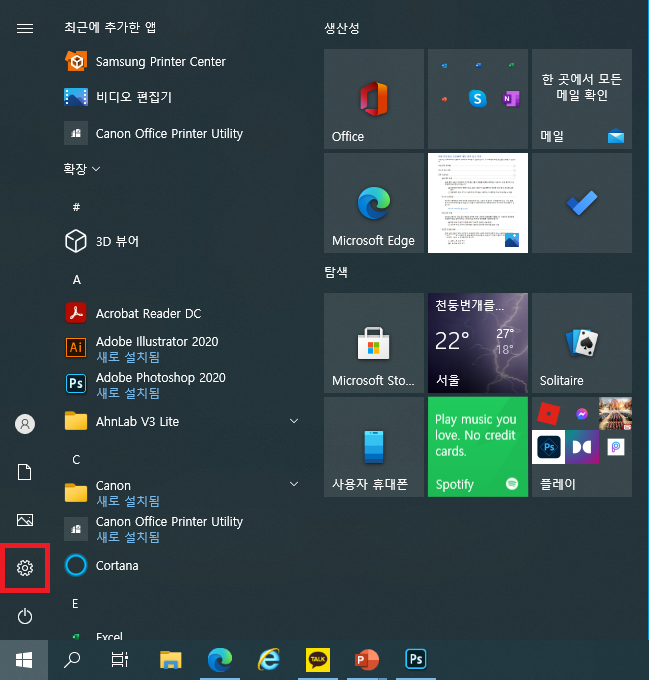Open Microsoft Edge on the taskbar
Viewport: 649px width, 680px height.
[x=220, y=660]
